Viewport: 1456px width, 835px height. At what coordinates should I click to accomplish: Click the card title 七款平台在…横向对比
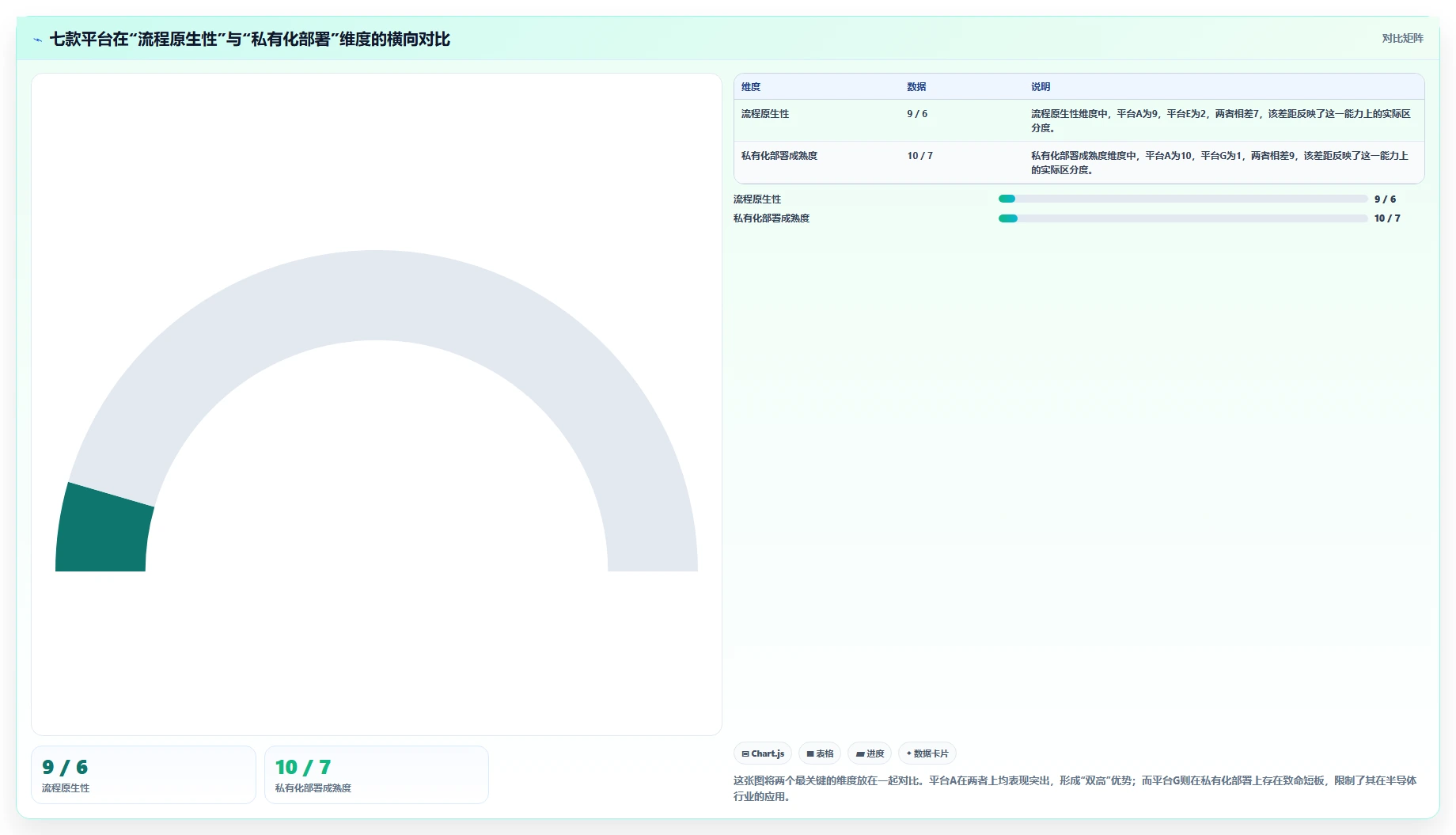click(x=250, y=39)
